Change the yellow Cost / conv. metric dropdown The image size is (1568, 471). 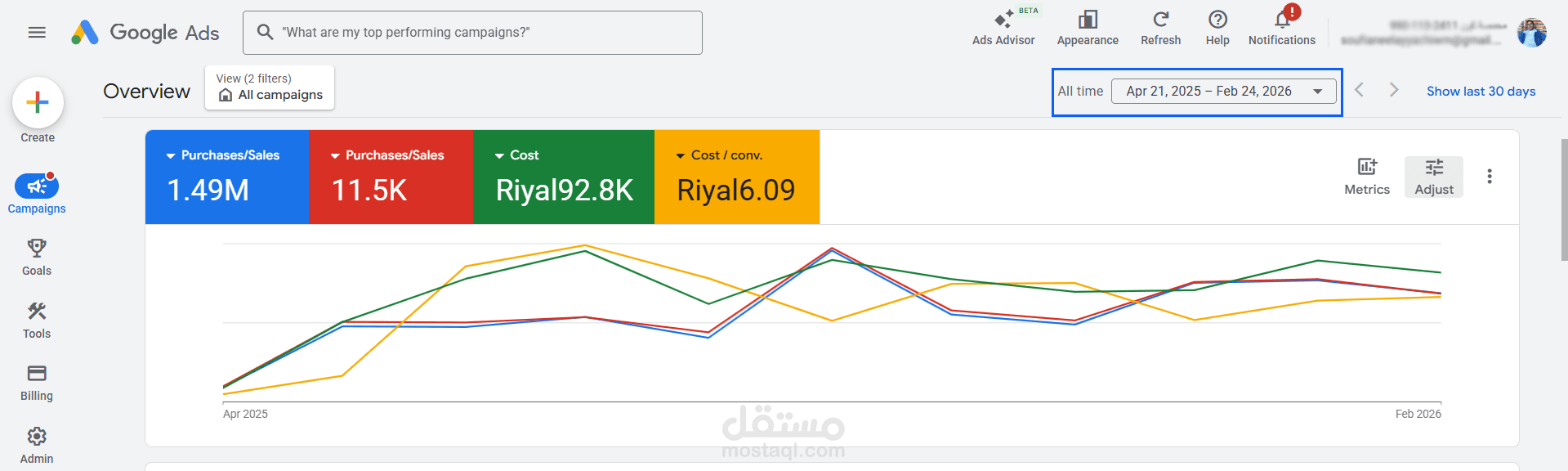(x=719, y=155)
